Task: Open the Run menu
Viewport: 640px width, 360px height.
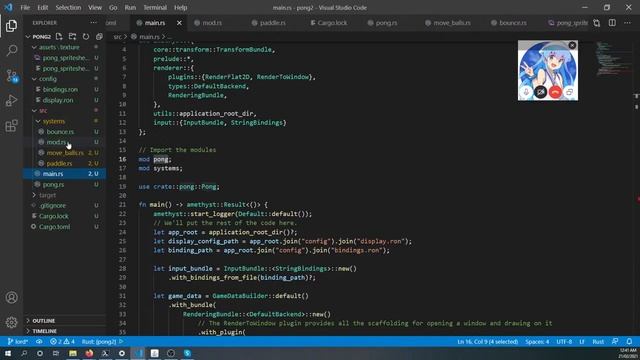Action: click(130, 8)
